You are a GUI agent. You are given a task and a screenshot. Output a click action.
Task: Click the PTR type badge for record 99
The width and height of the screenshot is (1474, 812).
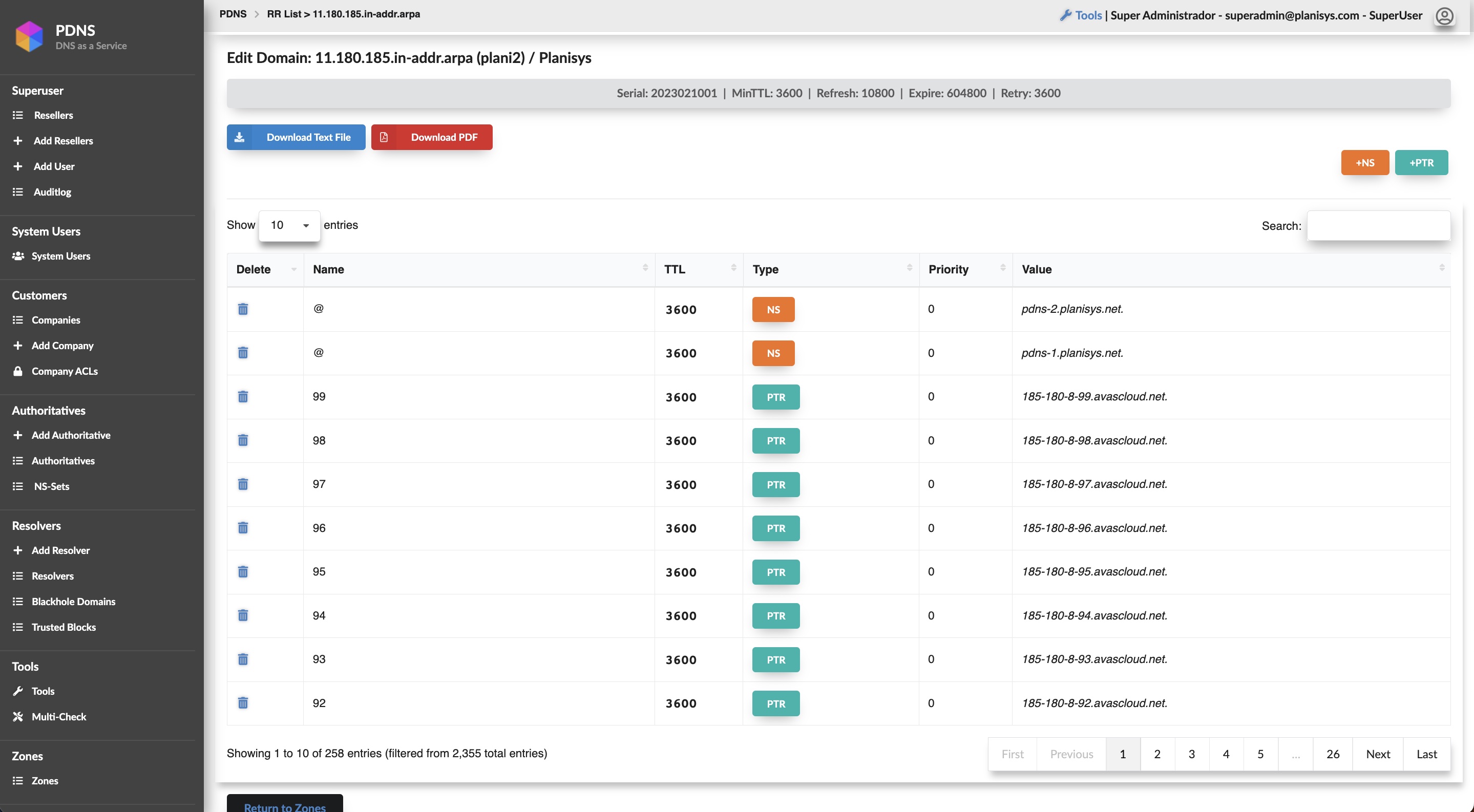click(x=775, y=397)
